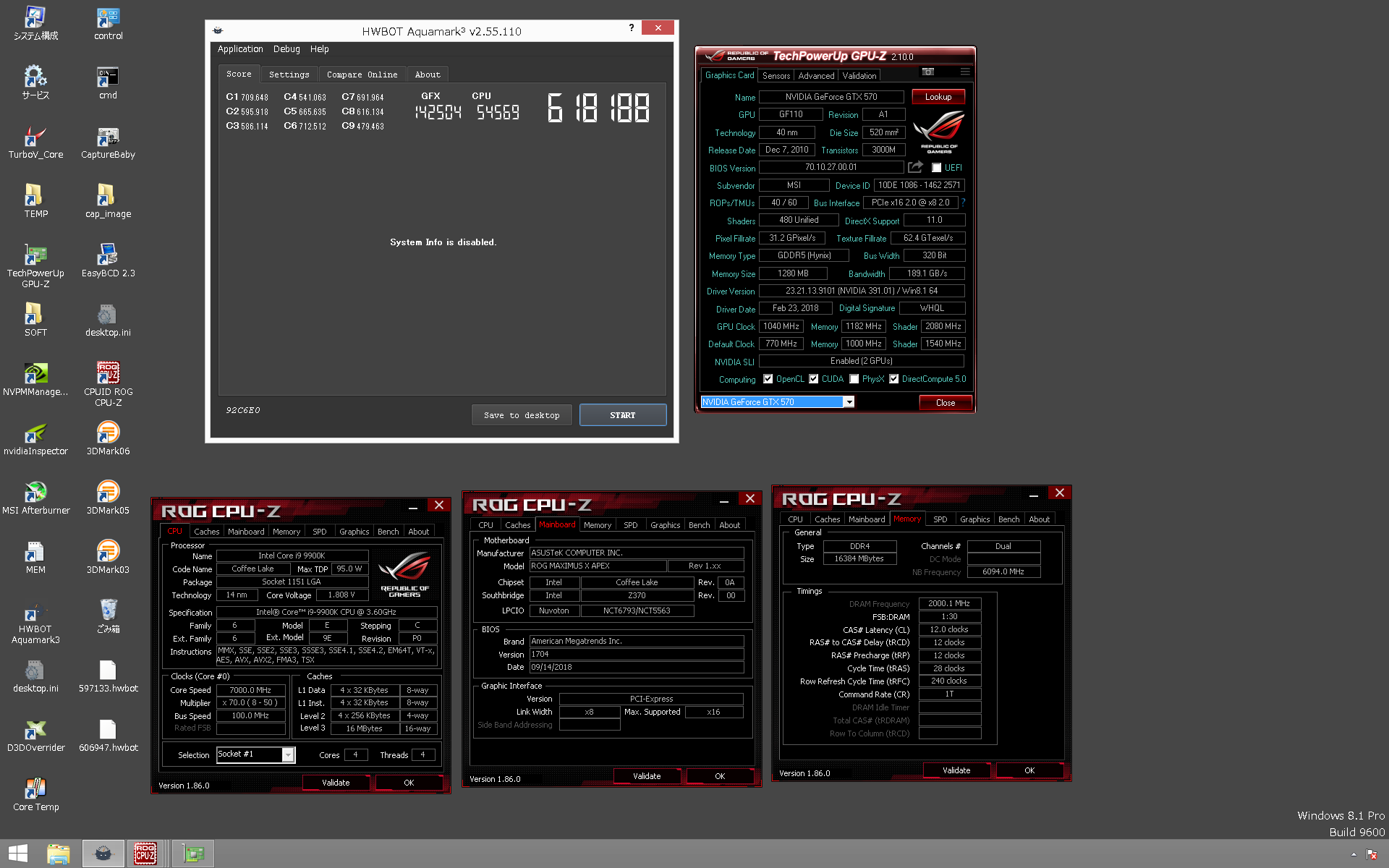Toggle the CUDA checkbox
Image resolution: width=1389 pixels, height=868 pixels.
point(814,379)
